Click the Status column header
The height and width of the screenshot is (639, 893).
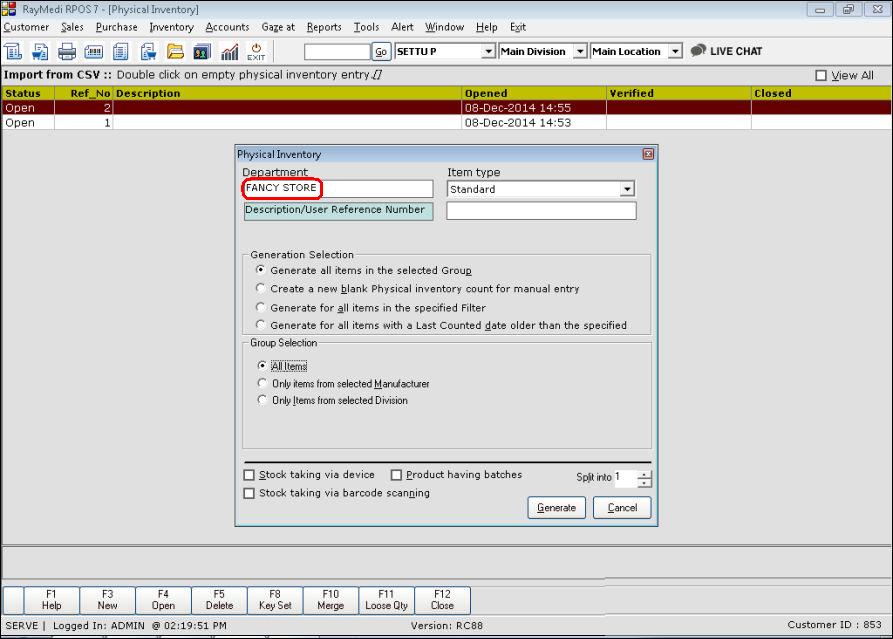[x=28, y=93]
